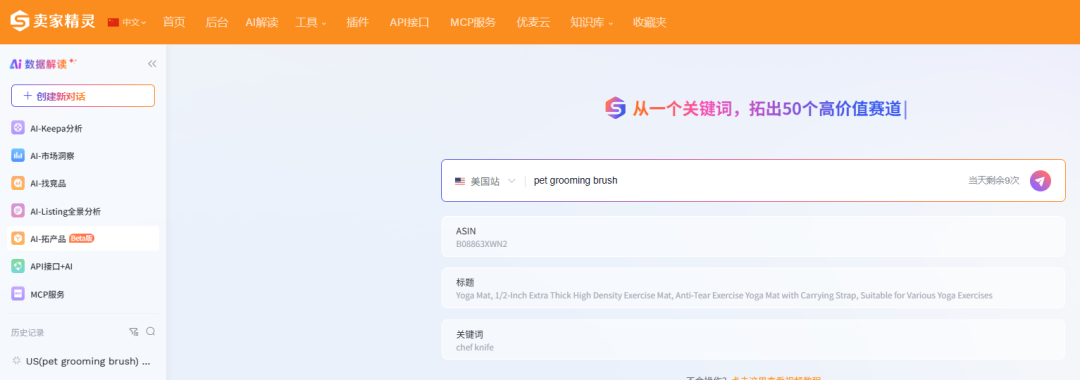Click the history filter icon
The height and width of the screenshot is (380, 1080).
(134, 332)
